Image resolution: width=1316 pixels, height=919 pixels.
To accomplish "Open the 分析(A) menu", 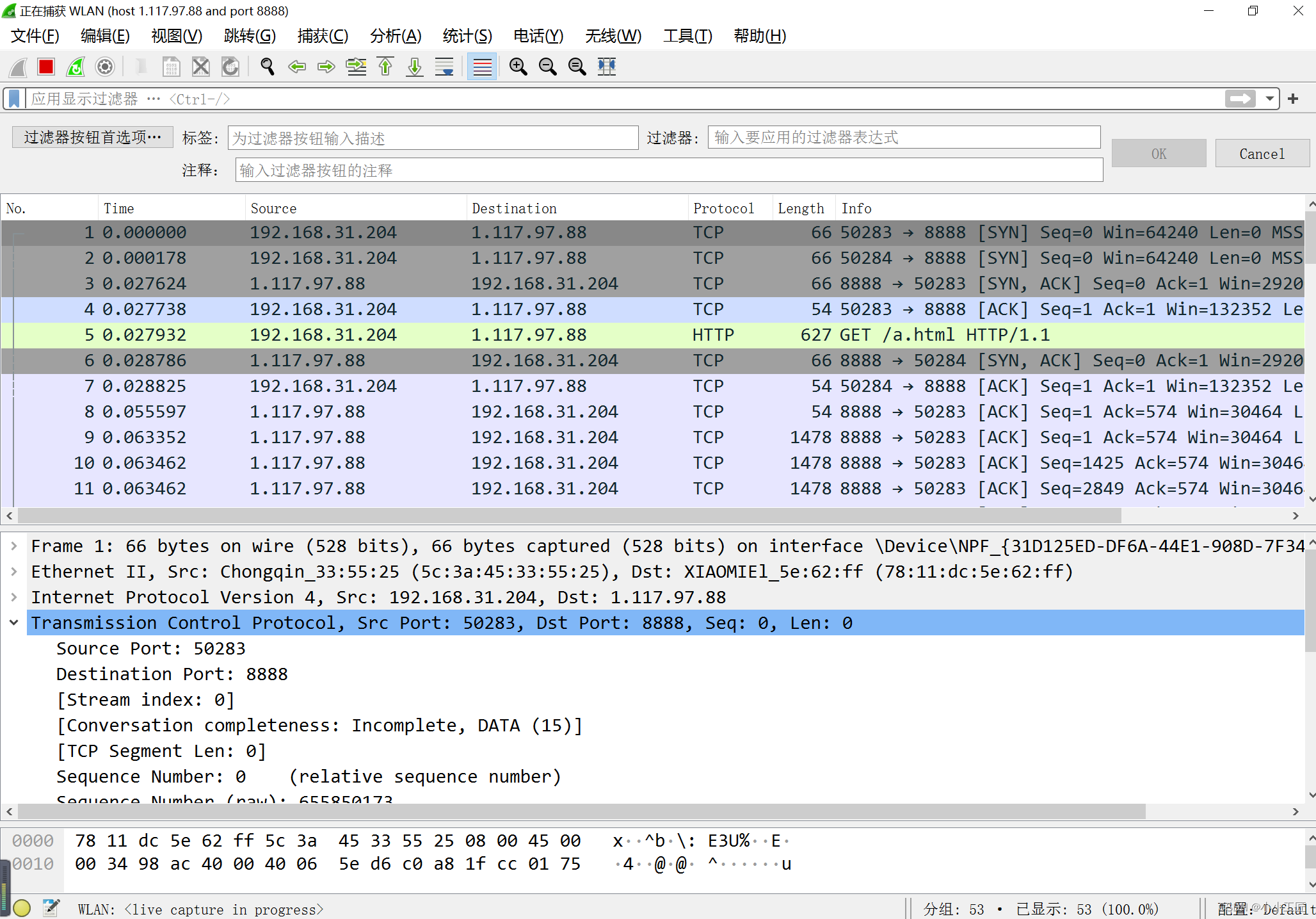I will point(396,36).
